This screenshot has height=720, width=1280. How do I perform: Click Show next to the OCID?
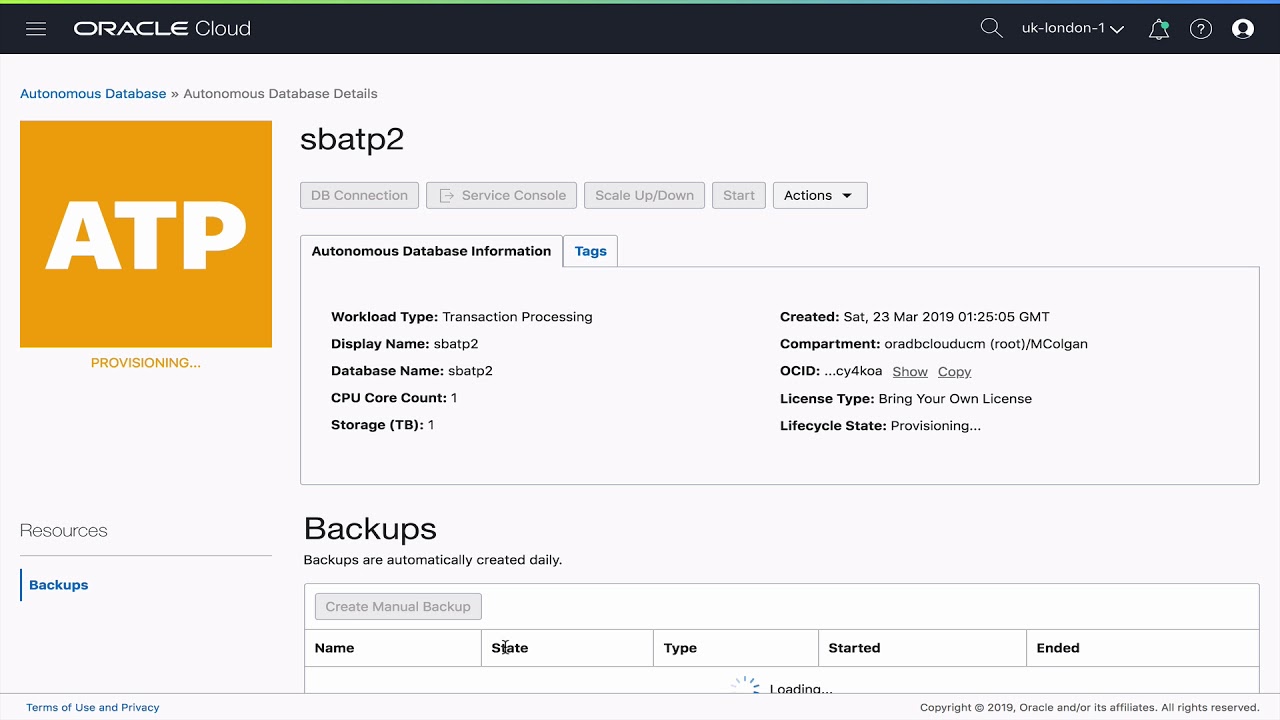(x=910, y=371)
